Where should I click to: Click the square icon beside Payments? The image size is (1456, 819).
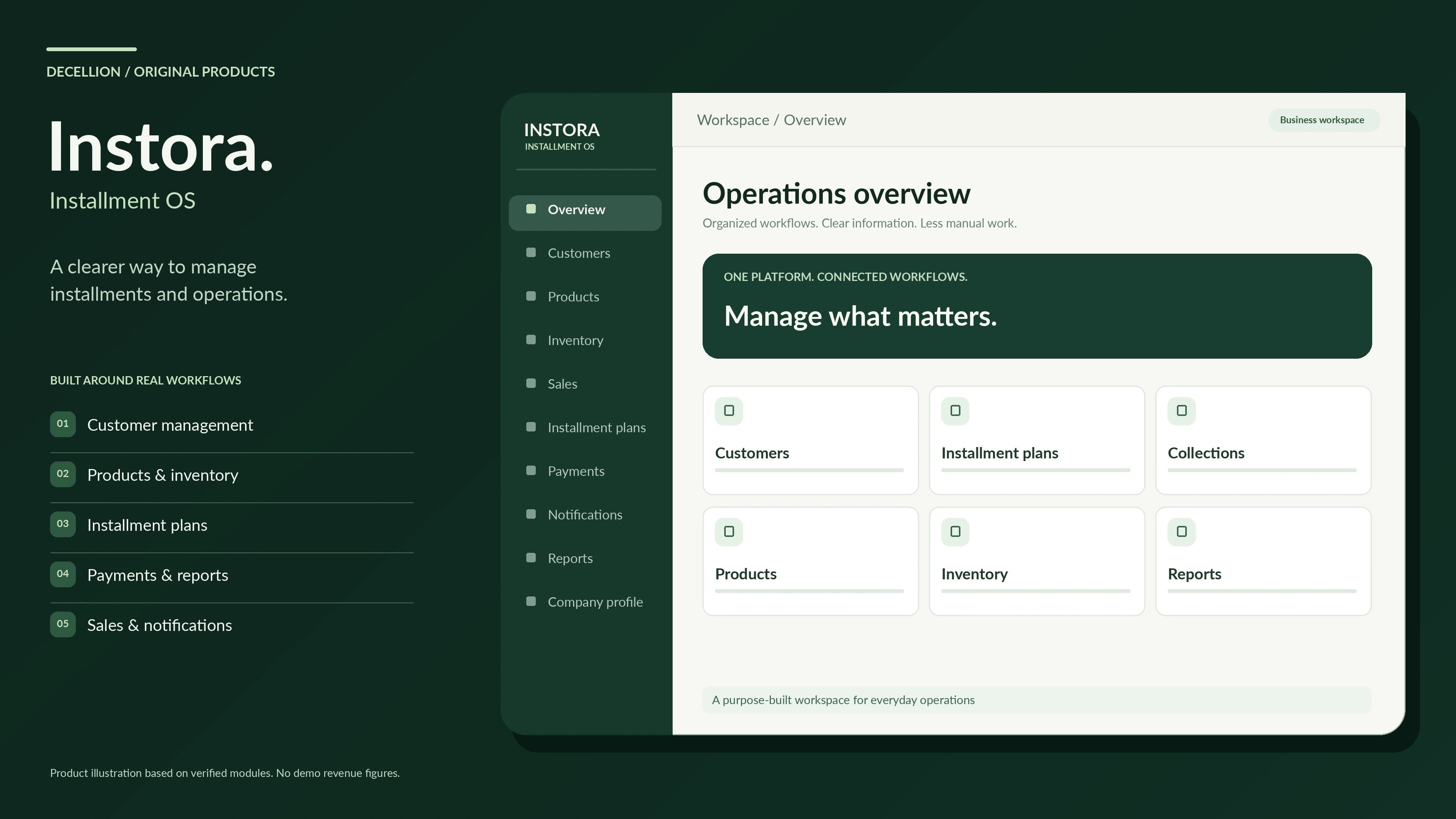(531, 470)
